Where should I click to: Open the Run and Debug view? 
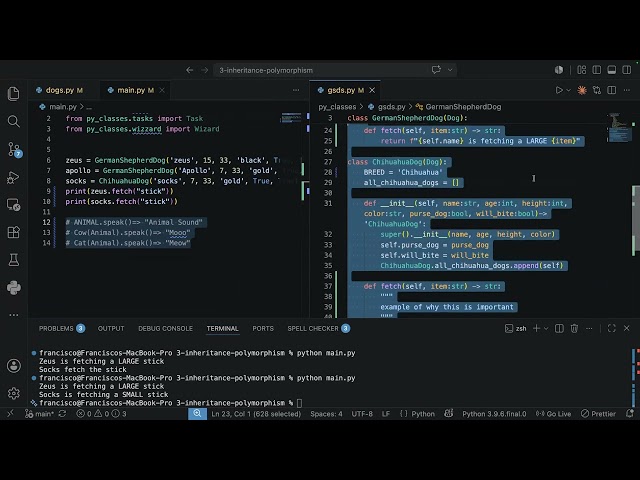click(x=13, y=177)
